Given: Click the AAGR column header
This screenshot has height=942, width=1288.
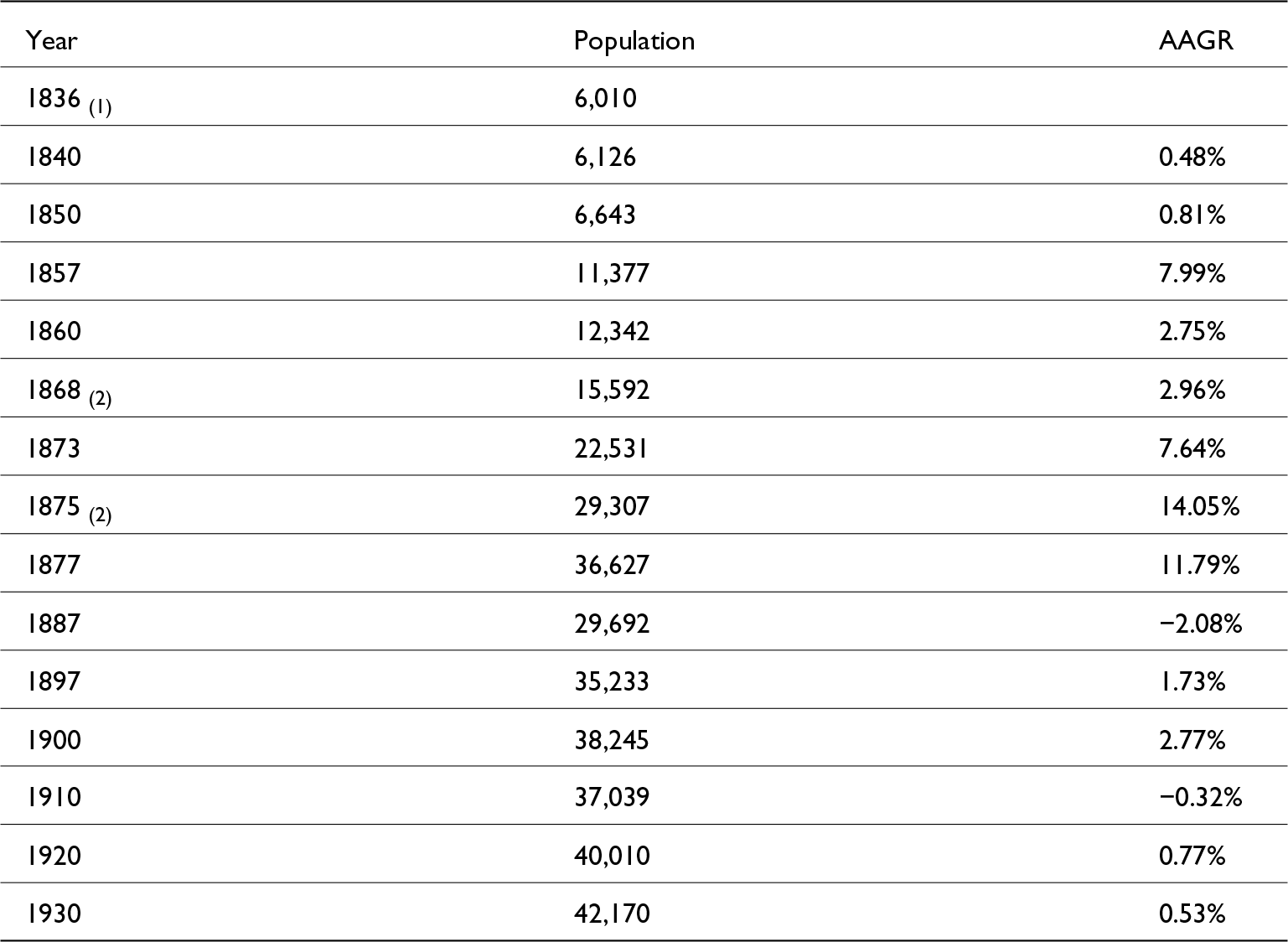Looking at the screenshot, I should click(x=1196, y=40).
